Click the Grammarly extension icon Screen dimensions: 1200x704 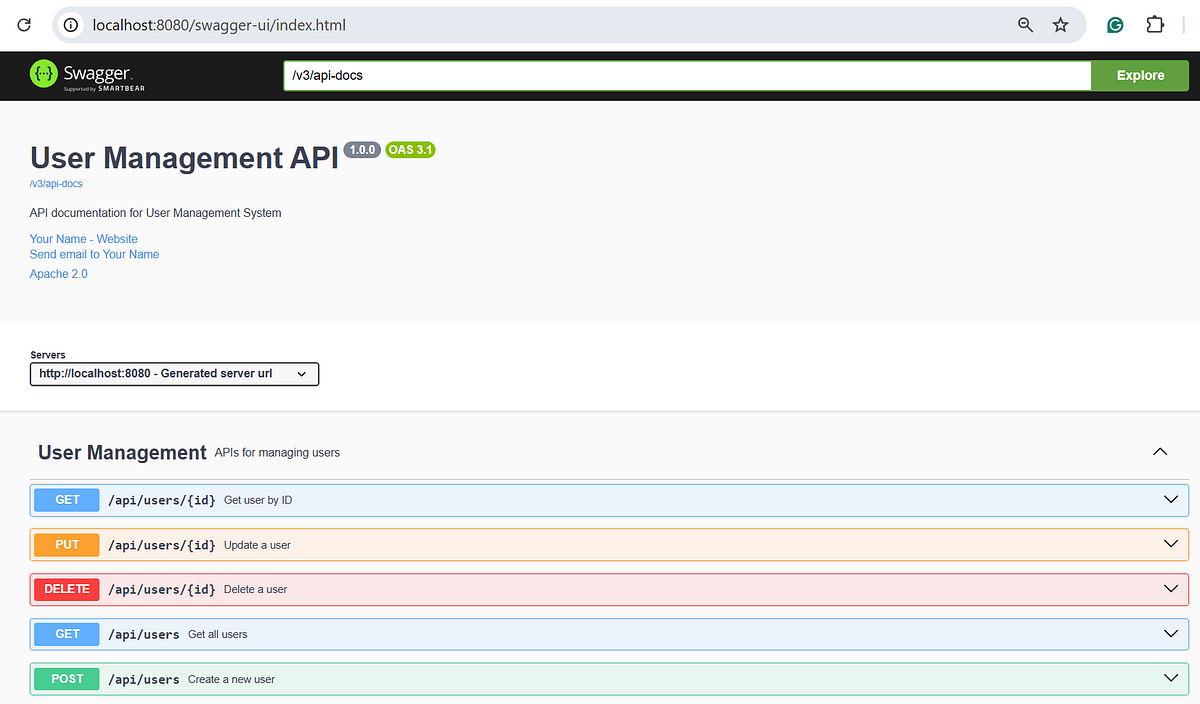click(1114, 24)
